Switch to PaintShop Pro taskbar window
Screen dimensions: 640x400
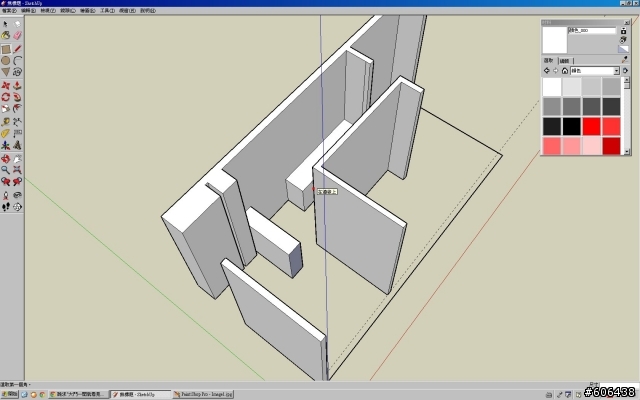203,394
